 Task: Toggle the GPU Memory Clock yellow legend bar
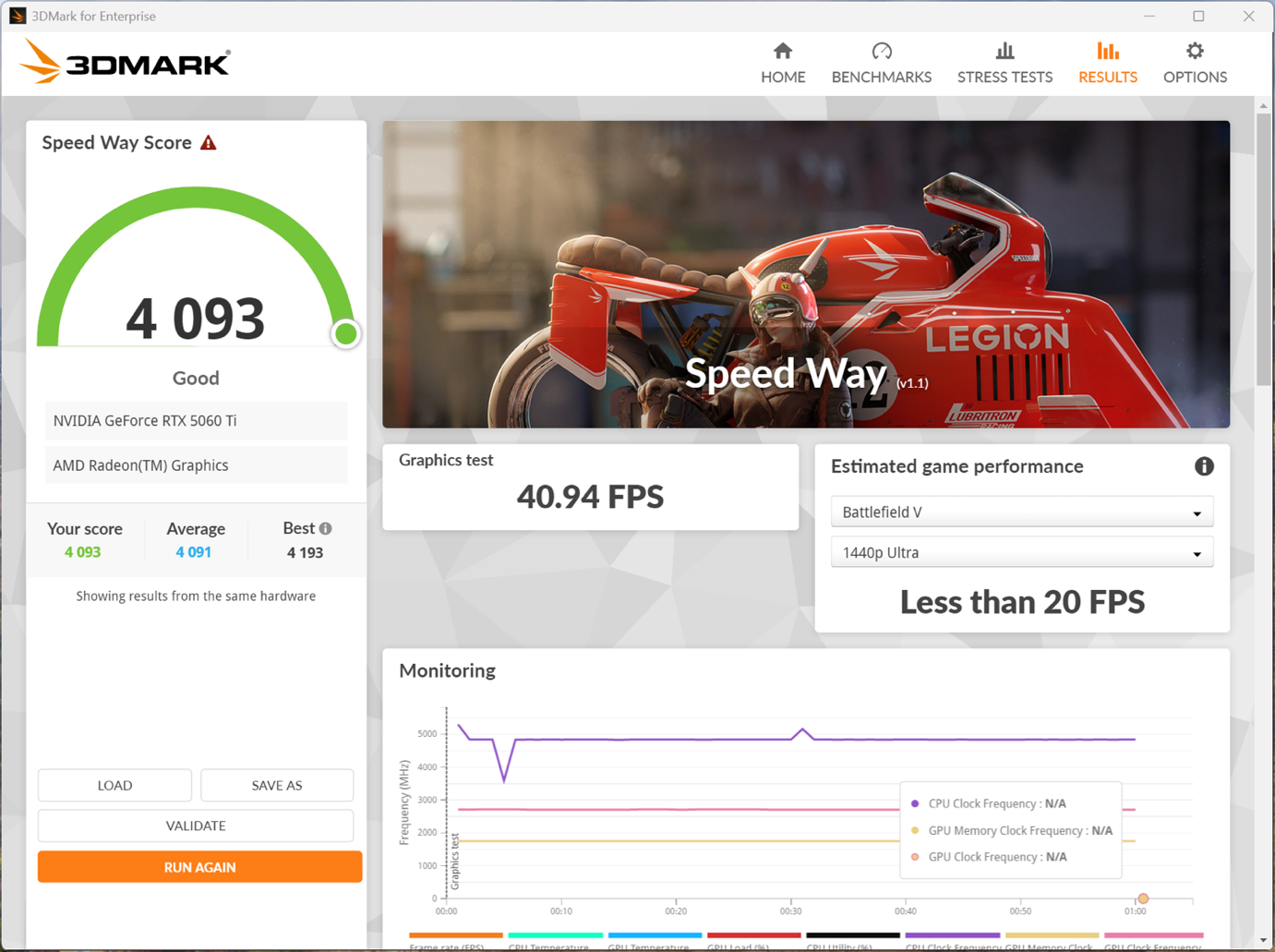[x=1052, y=935]
